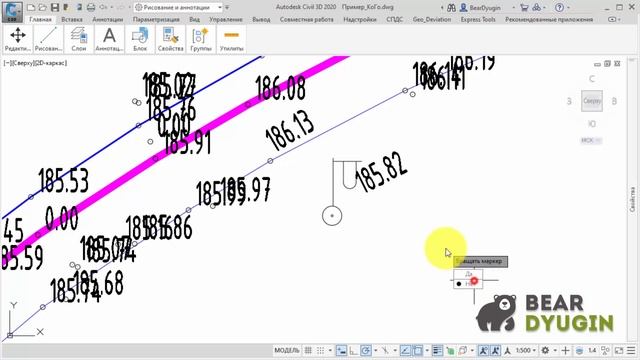Open the МСК coordinate system dropdown
The width and height of the screenshot is (640, 360).
(x=591, y=140)
